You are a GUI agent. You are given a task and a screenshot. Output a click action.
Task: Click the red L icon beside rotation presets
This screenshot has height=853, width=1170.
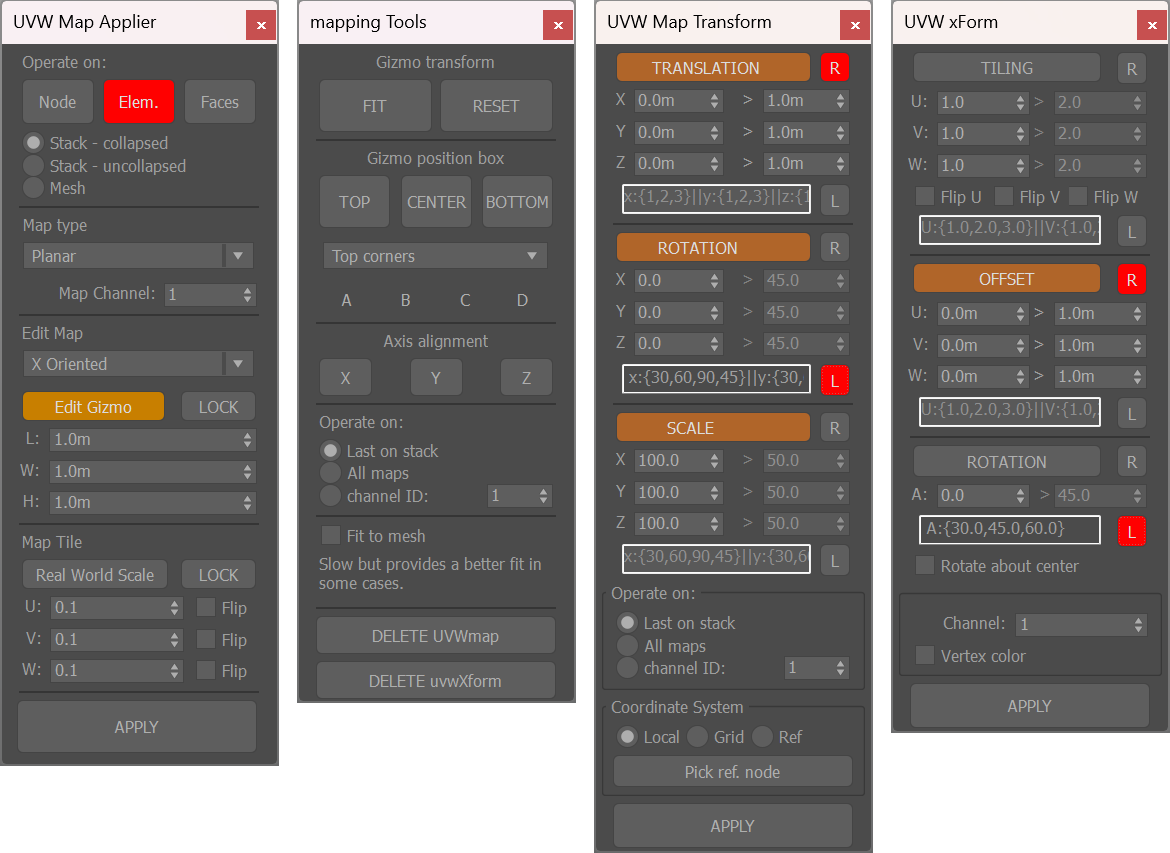(835, 378)
